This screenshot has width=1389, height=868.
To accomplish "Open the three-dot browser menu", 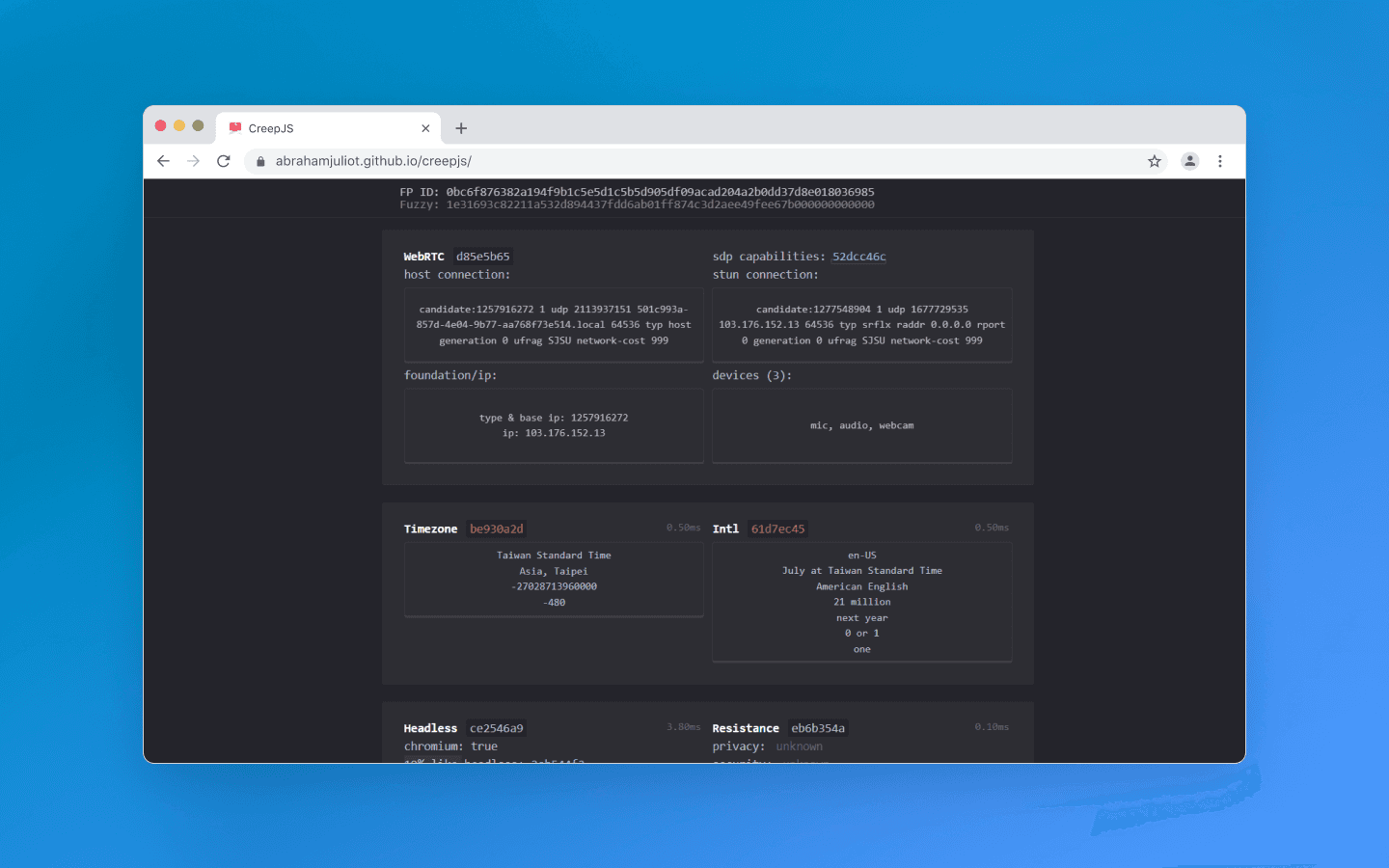I will (1220, 161).
